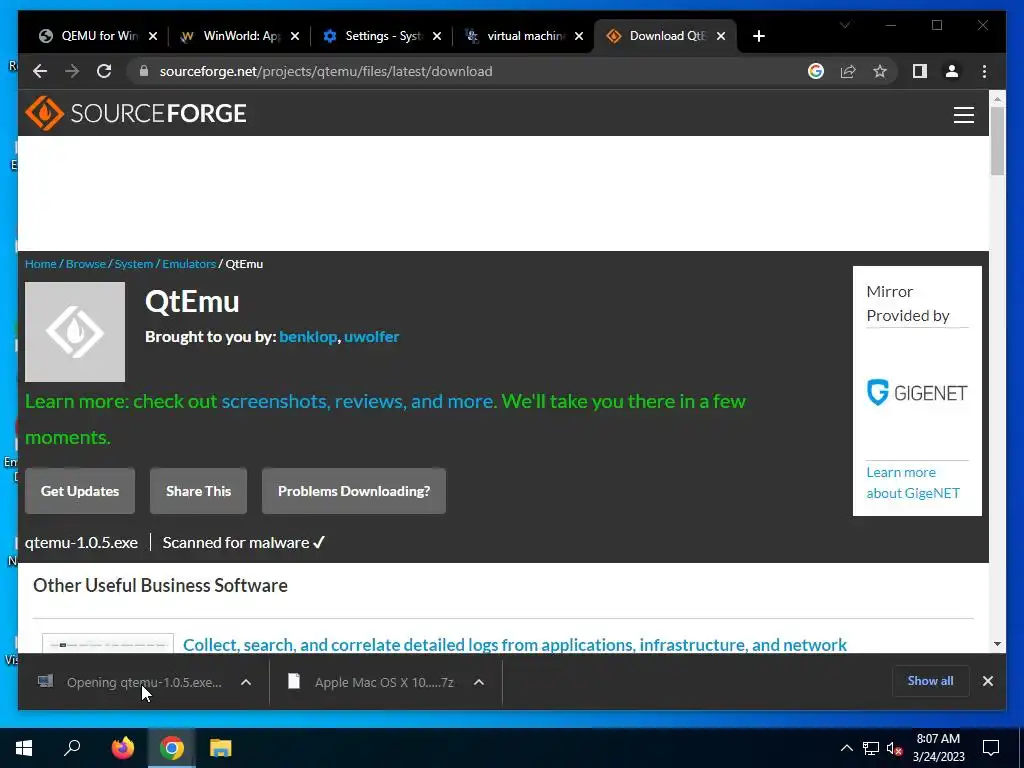1024x768 pixels.
Task: Close the Settings tab
Action: coord(437,36)
